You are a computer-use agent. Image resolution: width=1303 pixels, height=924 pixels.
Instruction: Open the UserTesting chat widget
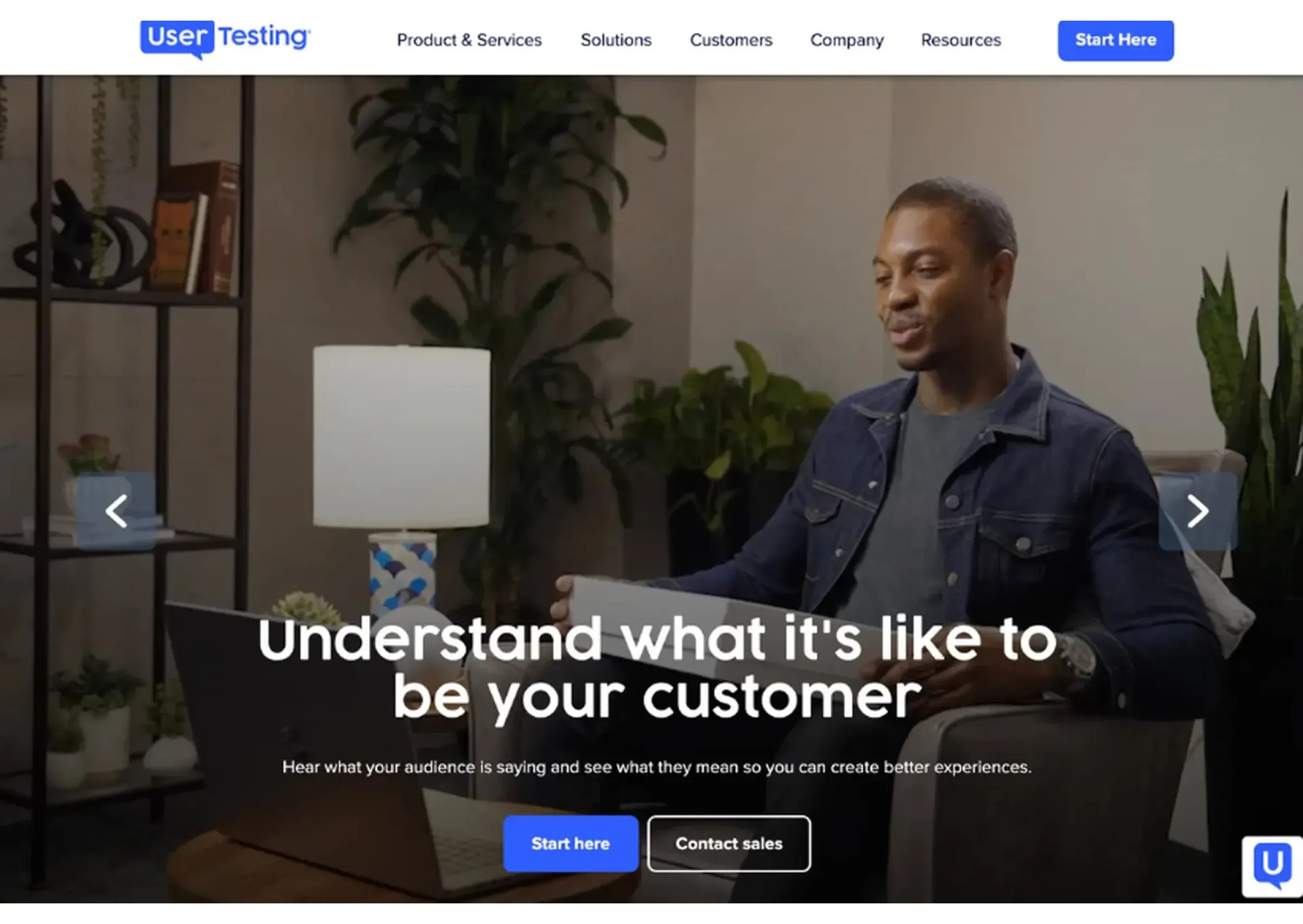pyautogui.click(x=1272, y=866)
